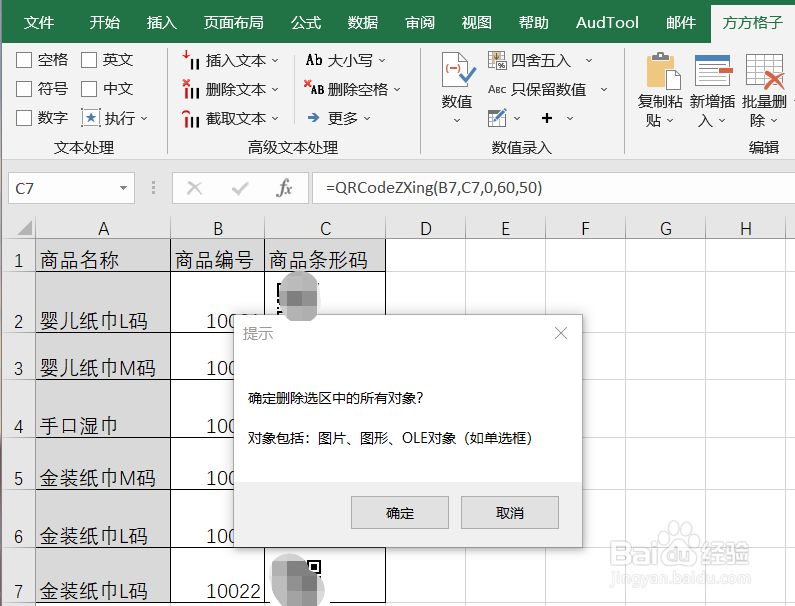
Task: Switch to the 数据 tab
Action: (x=363, y=22)
